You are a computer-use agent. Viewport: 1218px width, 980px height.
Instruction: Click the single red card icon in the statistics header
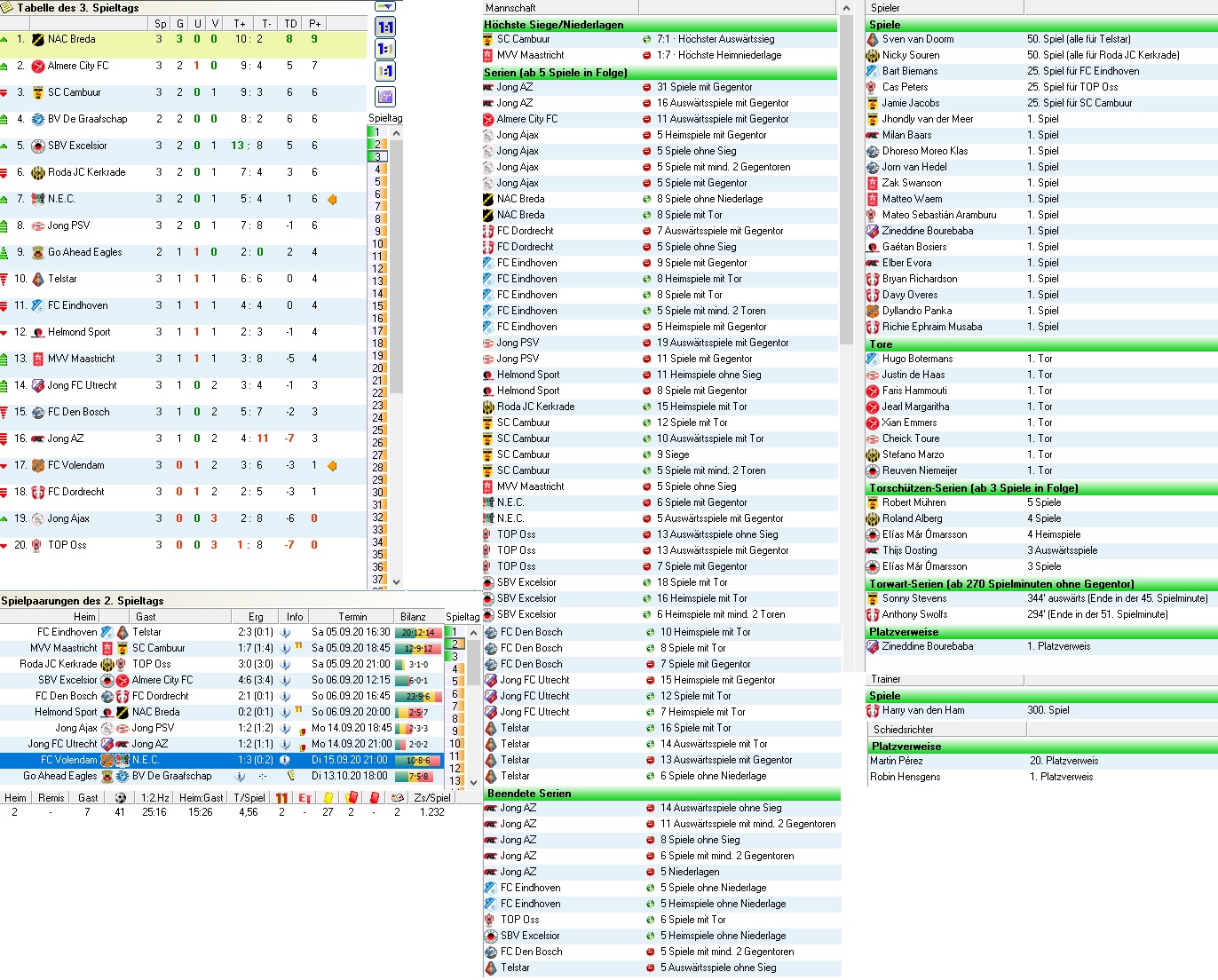[374, 798]
